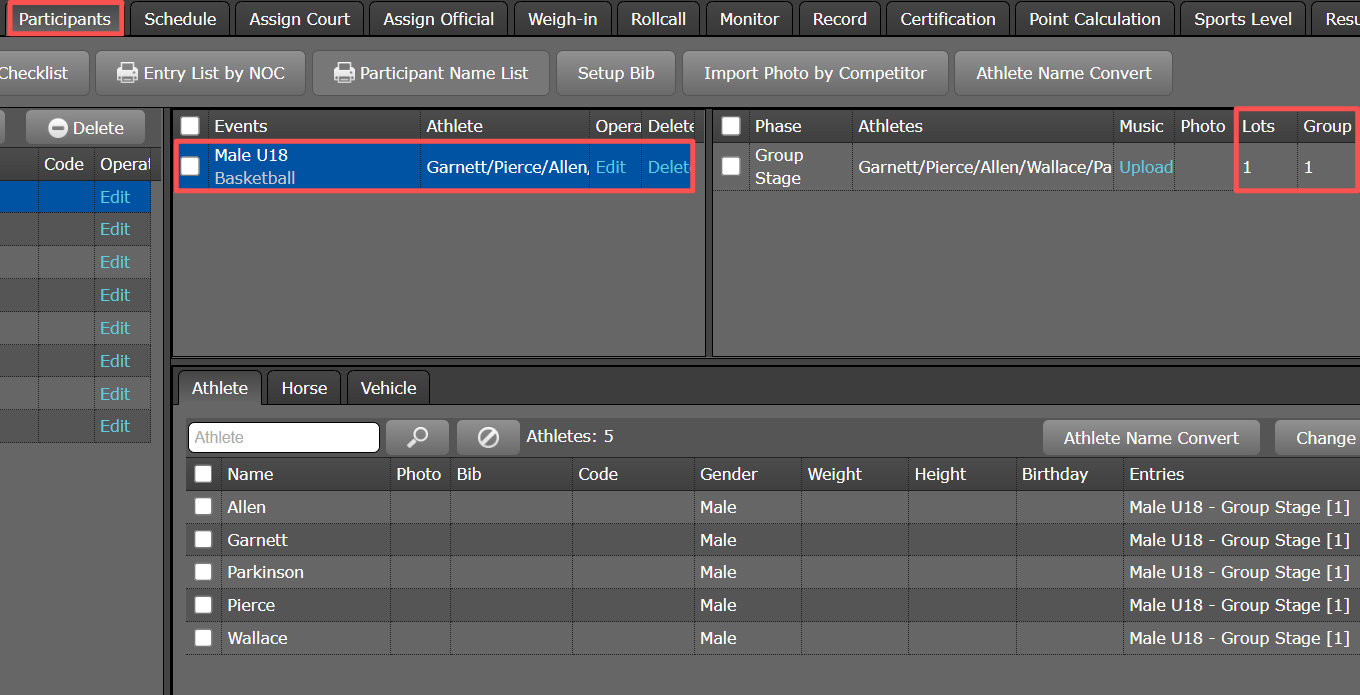
Task: Click the Setup Bib button
Action: click(616, 73)
